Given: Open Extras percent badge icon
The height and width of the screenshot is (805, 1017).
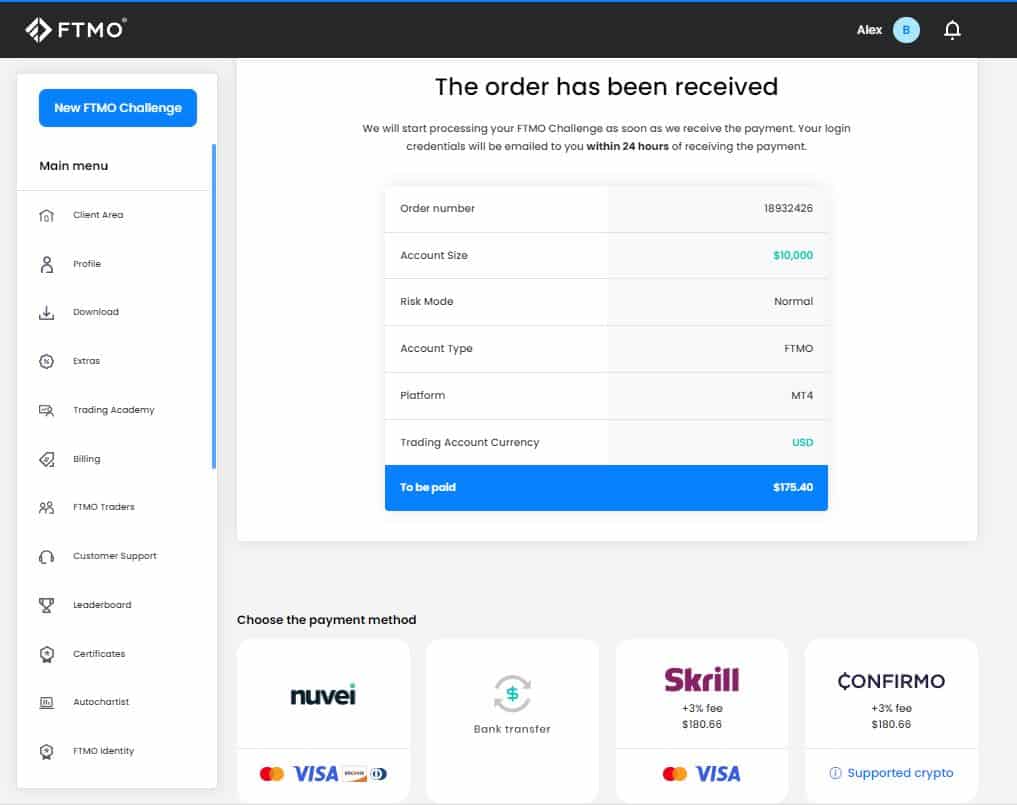Looking at the screenshot, I should 47,361.
